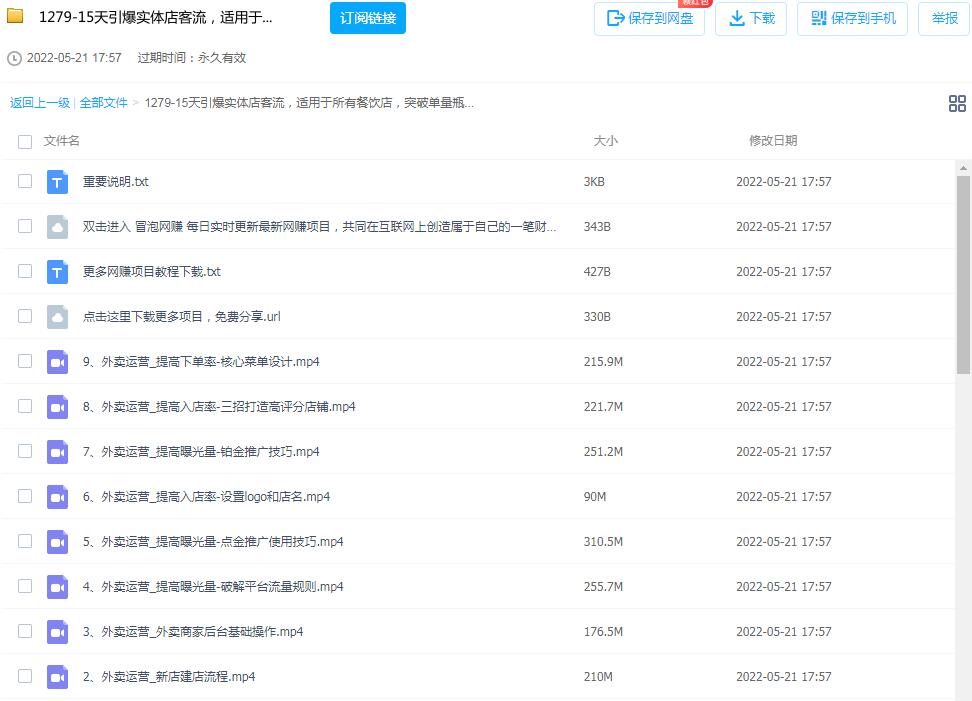Switch to grid view layout icon
Viewport: 972px width, 701px height.
[957, 104]
